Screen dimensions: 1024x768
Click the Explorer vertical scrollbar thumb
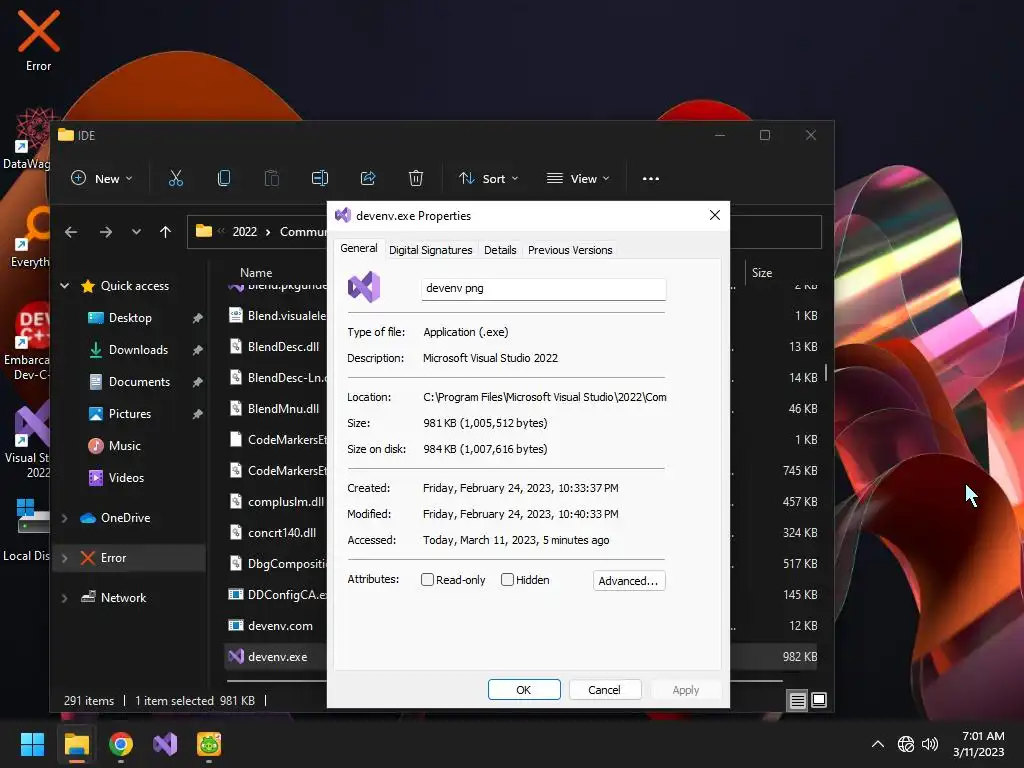[825, 372]
